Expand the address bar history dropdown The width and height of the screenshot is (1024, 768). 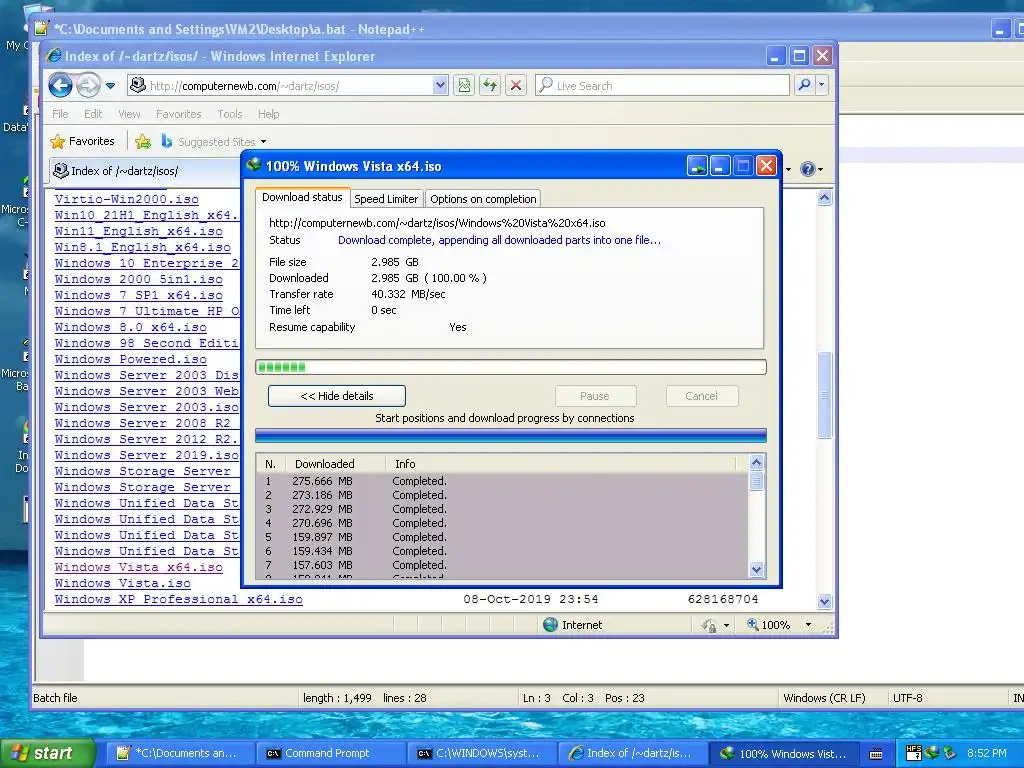(440, 86)
